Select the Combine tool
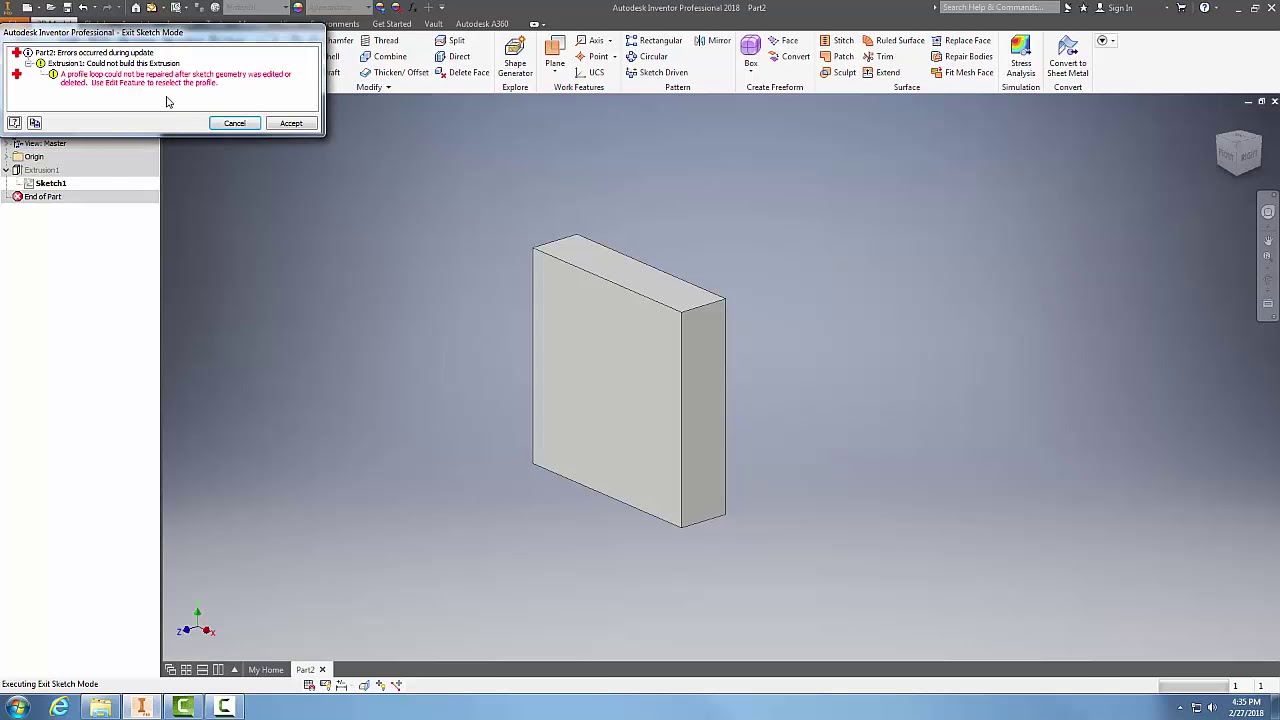This screenshot has width=1280, height=720. (x=382, y=56)
